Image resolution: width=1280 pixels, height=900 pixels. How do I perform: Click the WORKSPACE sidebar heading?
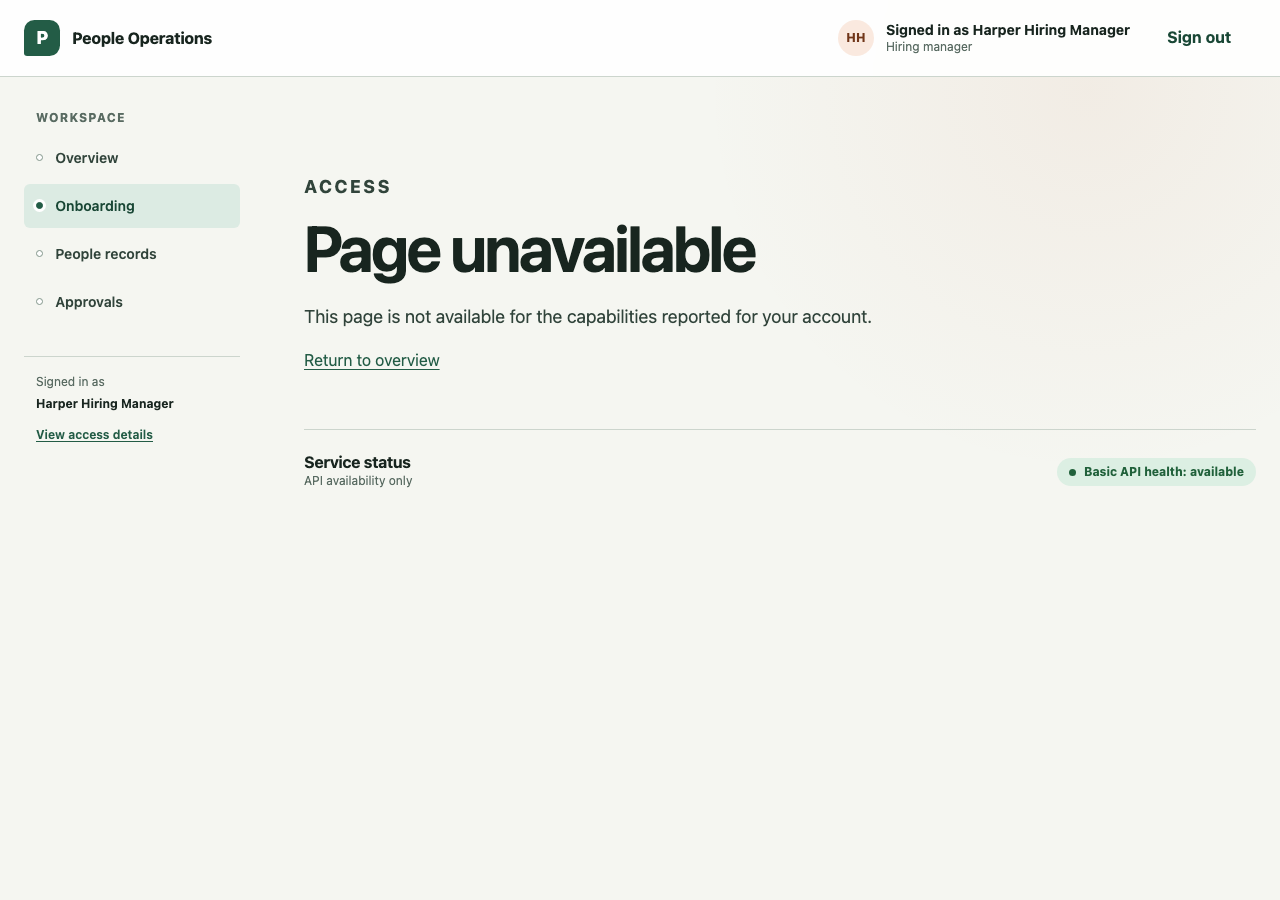pyautogui.click(x=81, y=118)
